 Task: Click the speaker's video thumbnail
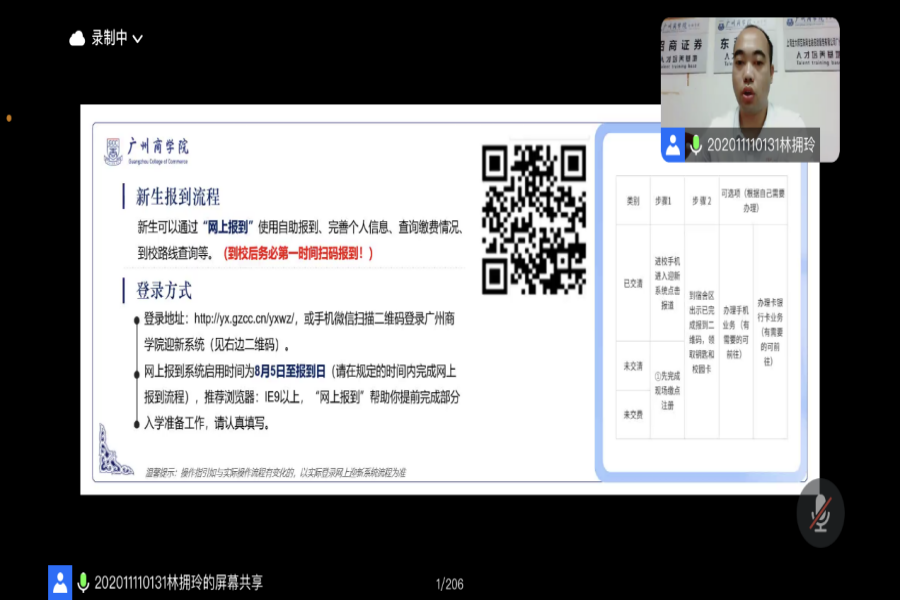pos(750,80)
